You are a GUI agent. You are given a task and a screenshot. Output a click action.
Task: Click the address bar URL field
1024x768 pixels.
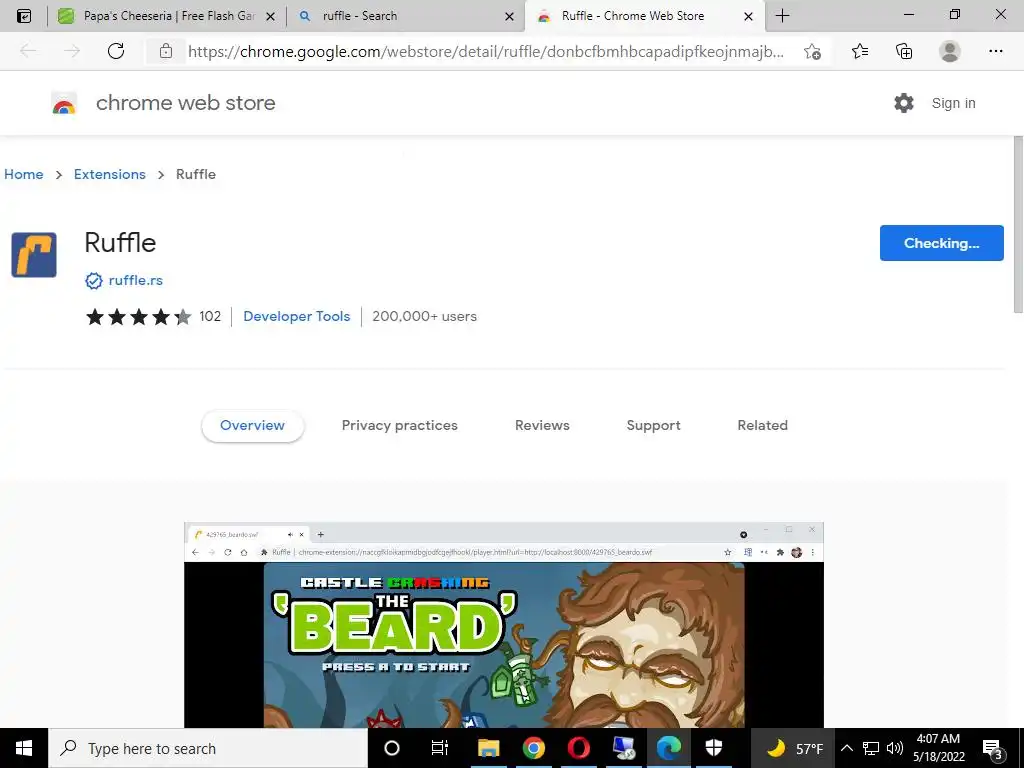[x=486, y=52]
